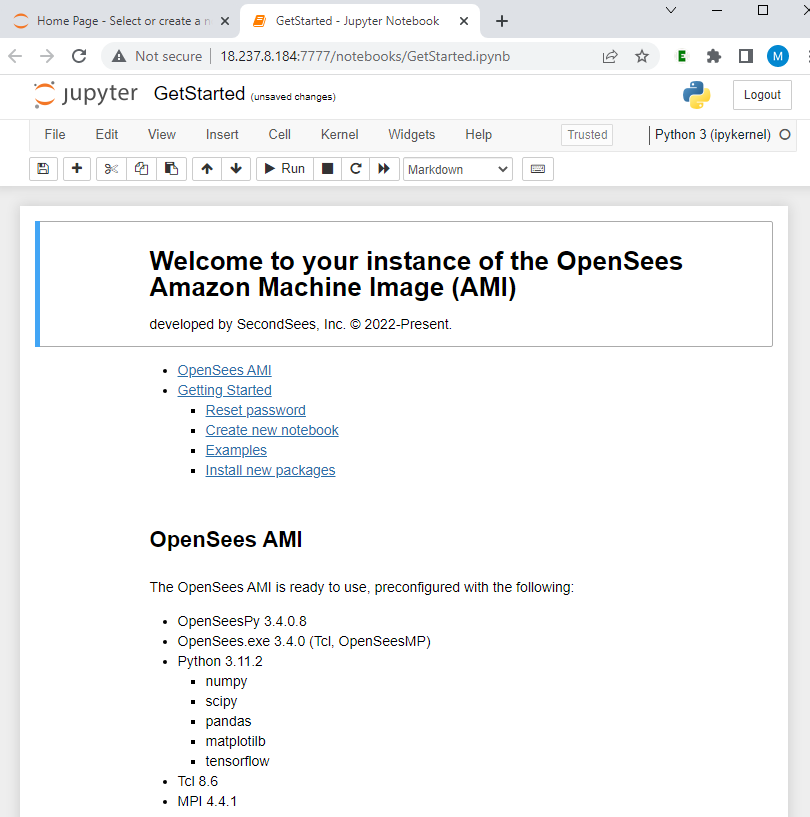Click the Python logo icon
The image size is (810, 817).
tap(696, 95)
